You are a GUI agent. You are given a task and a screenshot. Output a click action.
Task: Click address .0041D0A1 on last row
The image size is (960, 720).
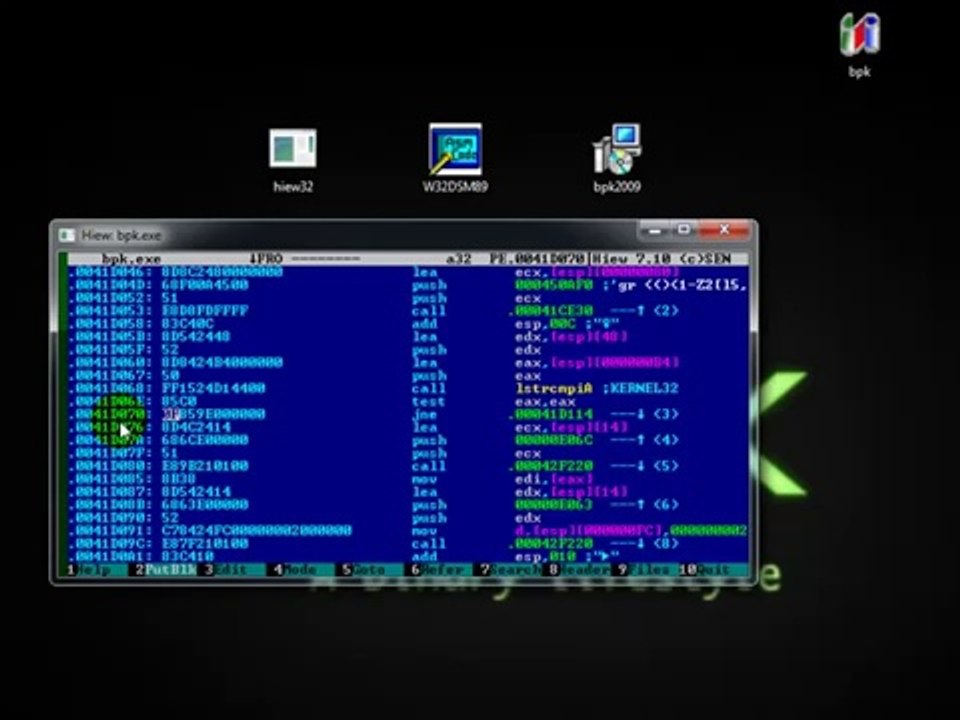point(110,557)
